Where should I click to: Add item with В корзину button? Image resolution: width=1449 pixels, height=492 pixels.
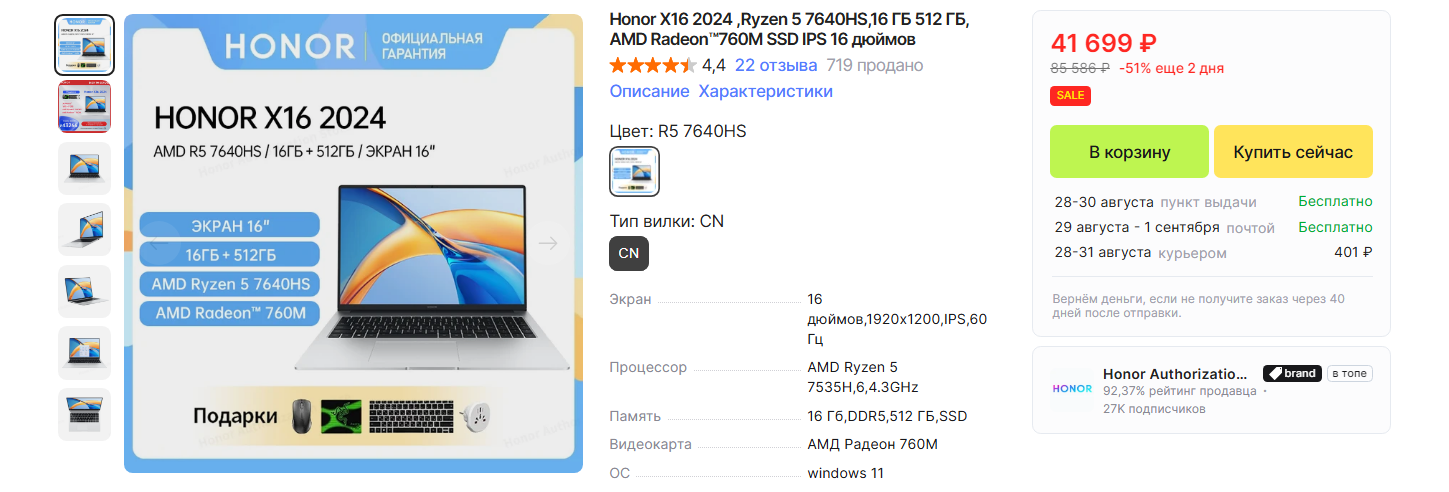pos(1129,152)
